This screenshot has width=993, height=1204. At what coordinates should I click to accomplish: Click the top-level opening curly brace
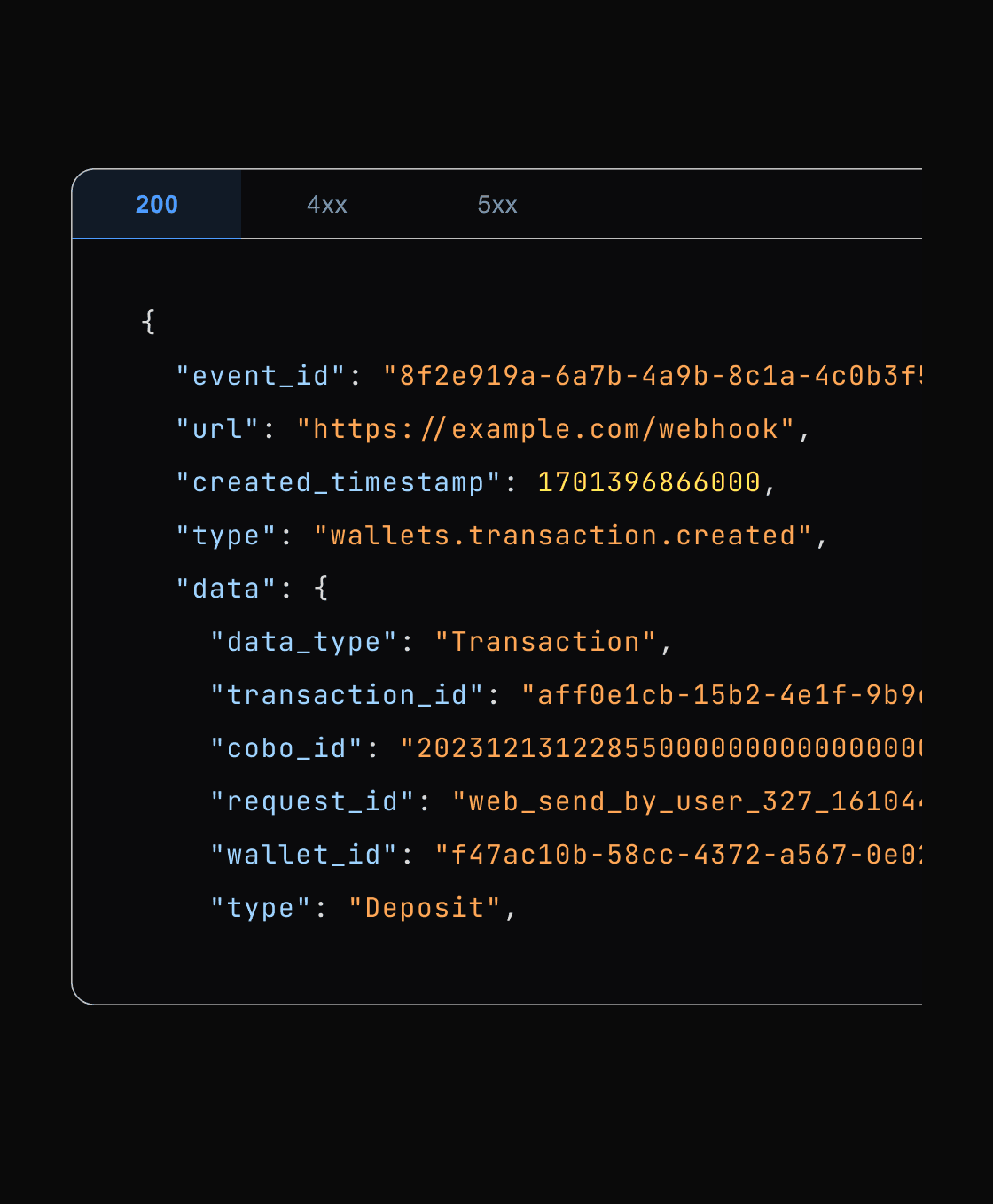149,322
